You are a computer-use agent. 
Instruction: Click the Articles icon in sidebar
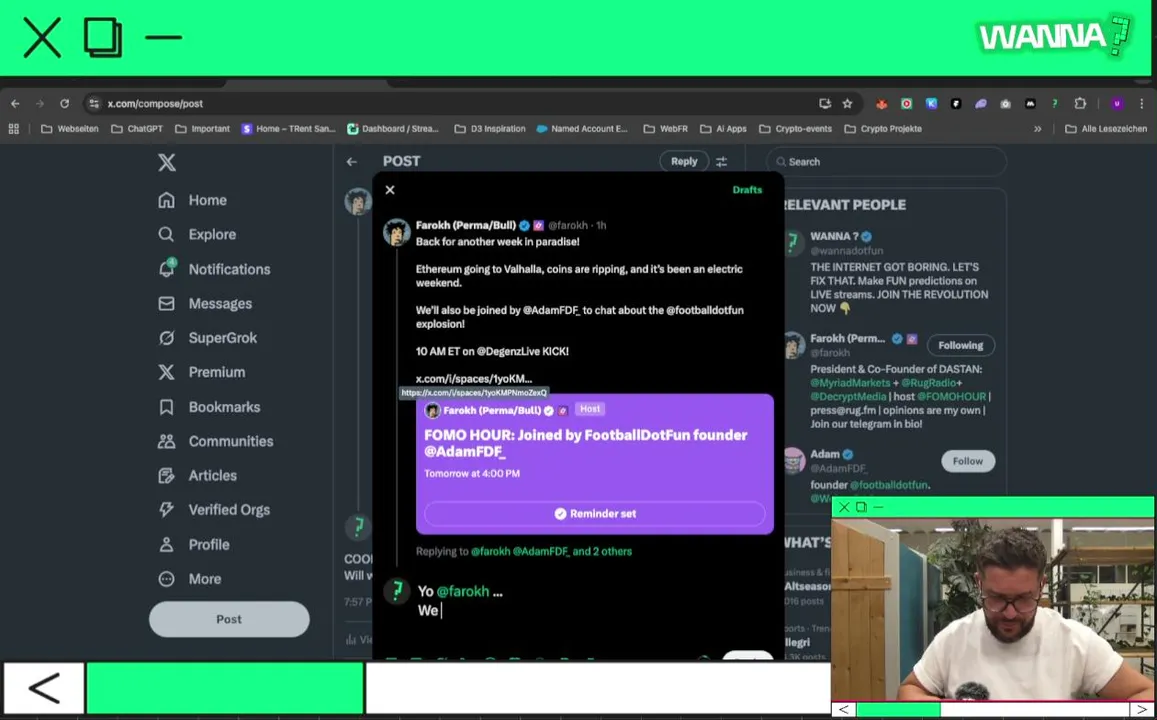(x=167, y=476)
